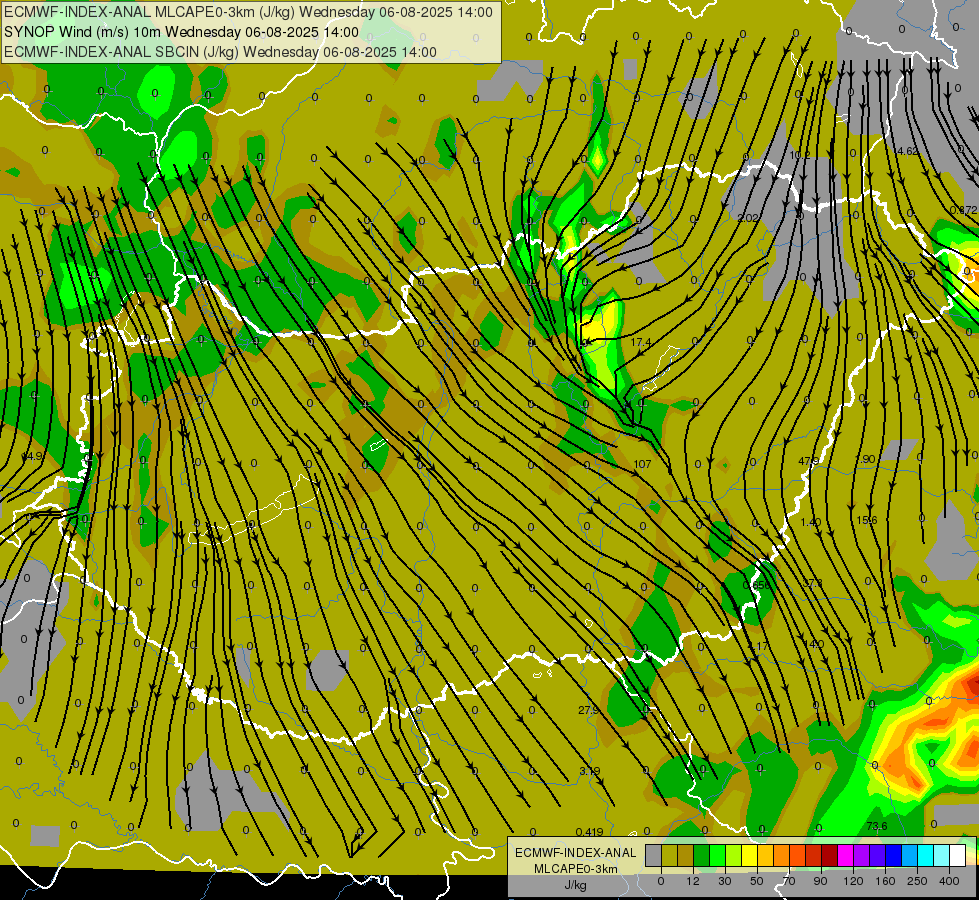Click the map value '3.19'
The height and width of the screenshot is (900, 979).
click(589, 771)
